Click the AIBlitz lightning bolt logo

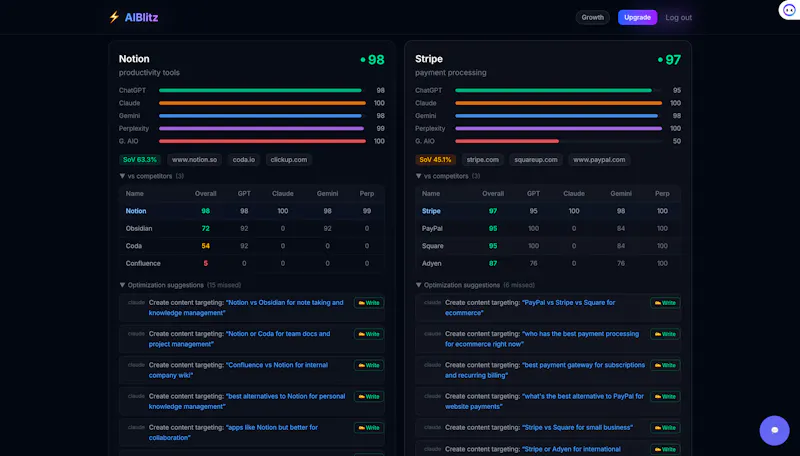[x=114, y=17]
